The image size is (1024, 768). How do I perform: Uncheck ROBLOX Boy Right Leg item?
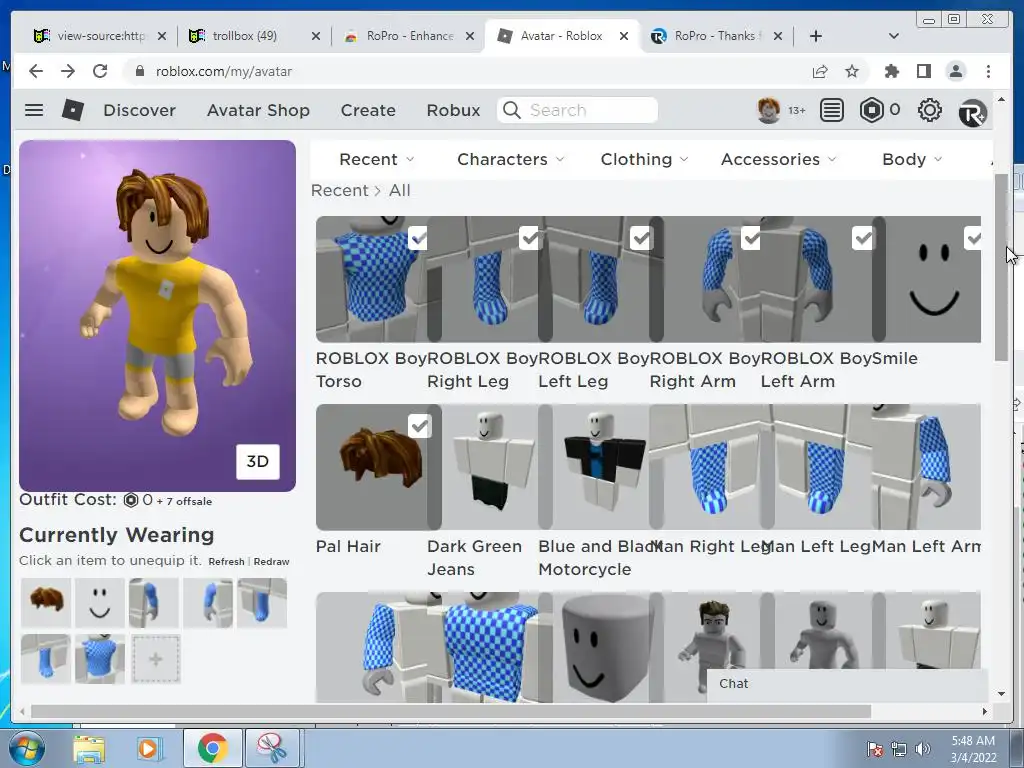tap(529, 238)
